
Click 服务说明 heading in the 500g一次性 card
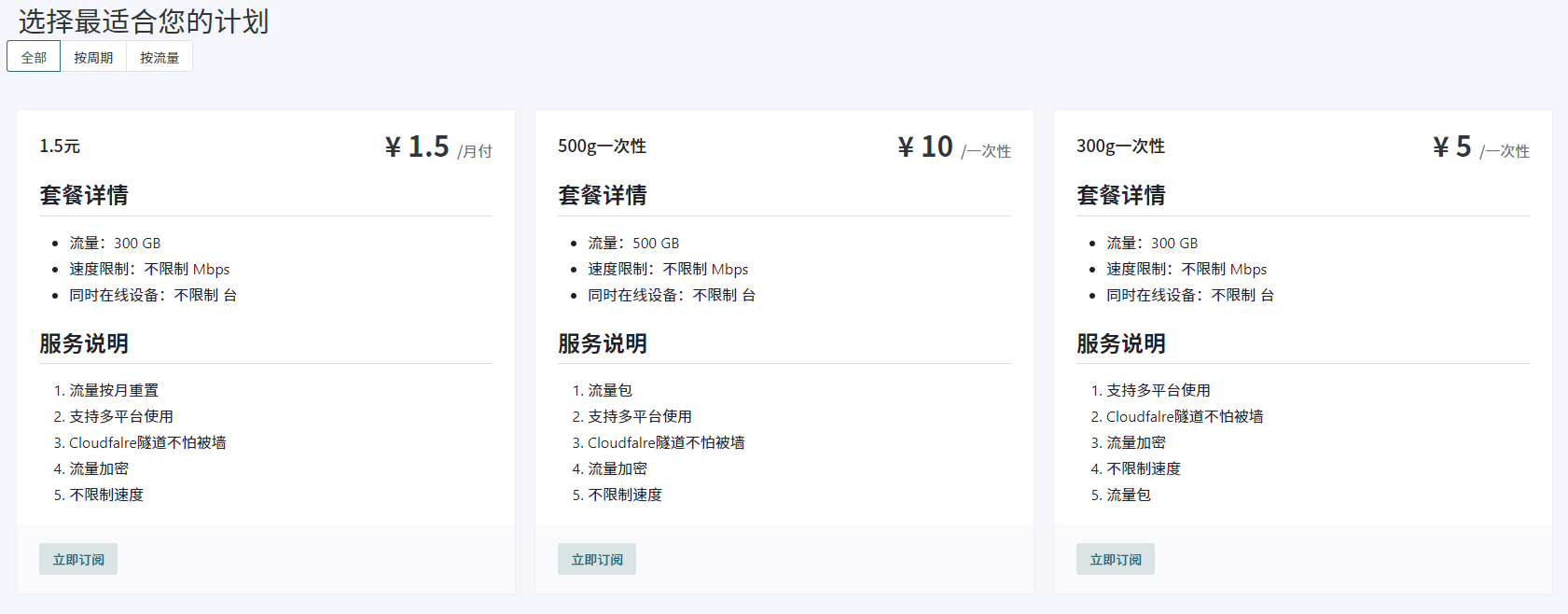click(x=603, y=343)
